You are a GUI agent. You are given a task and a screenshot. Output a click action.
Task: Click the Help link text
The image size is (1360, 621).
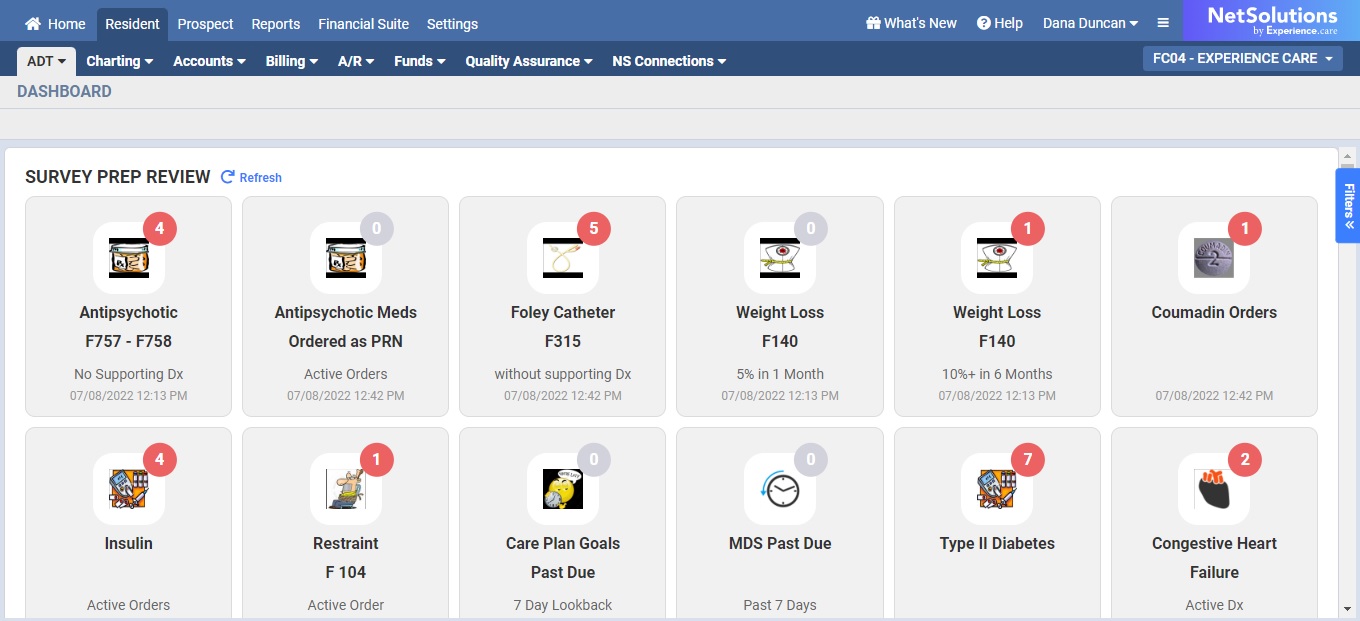[1008, 23]
